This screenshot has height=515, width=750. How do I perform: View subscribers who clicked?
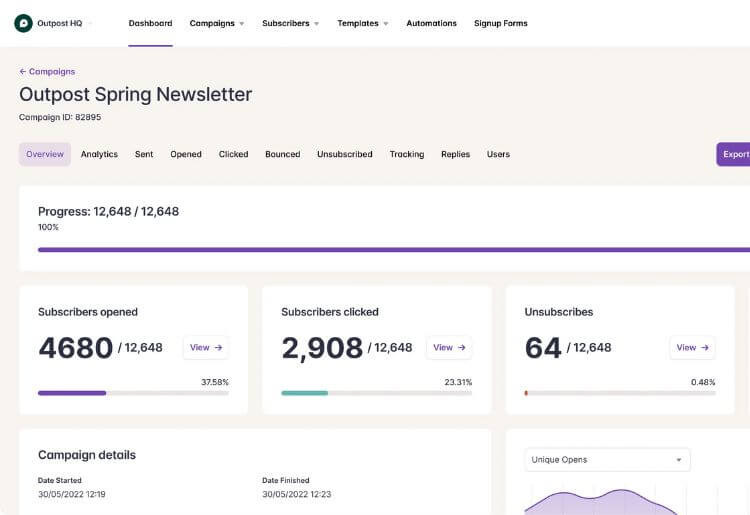449,348
